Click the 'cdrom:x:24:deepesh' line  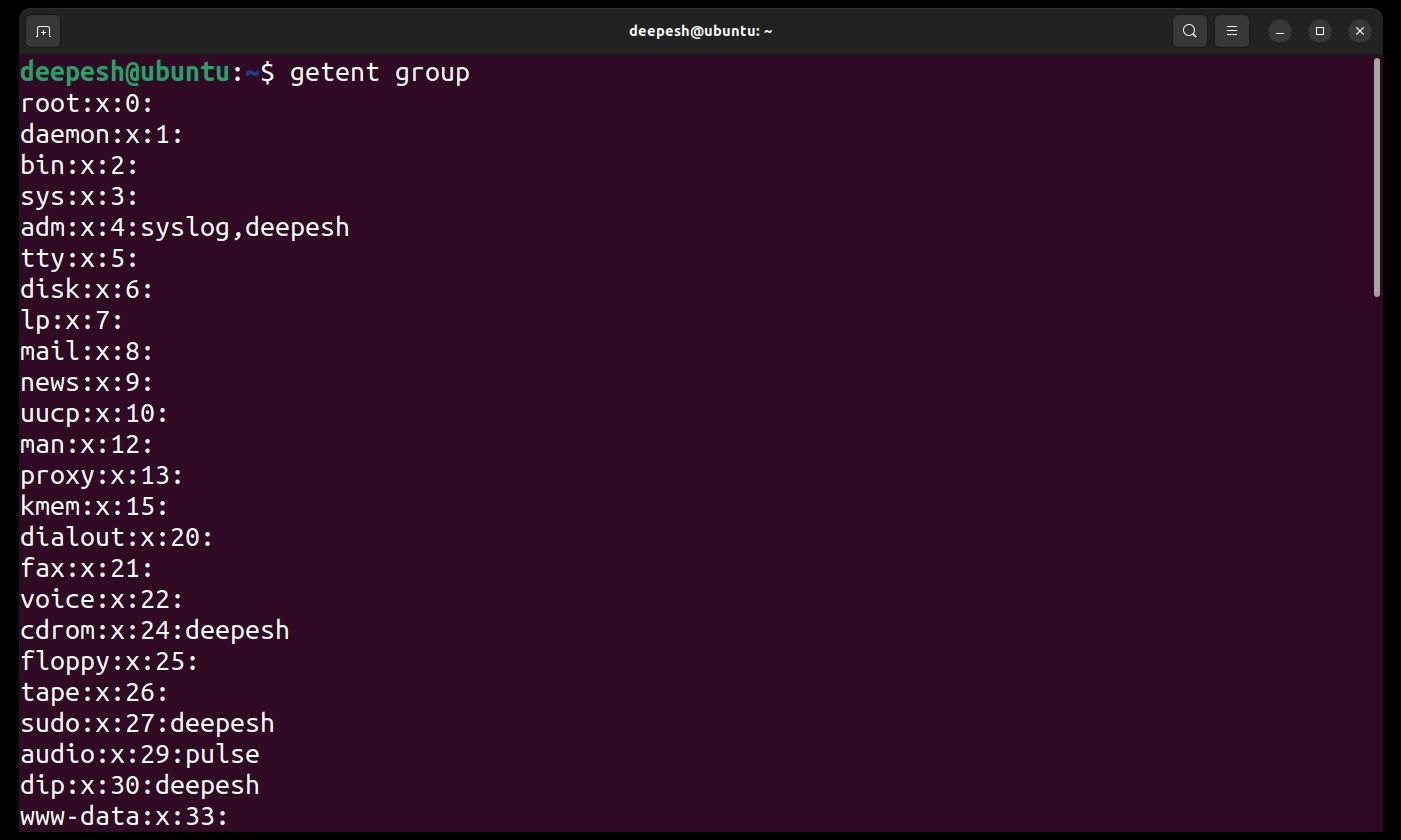click(x=154, y=630)
